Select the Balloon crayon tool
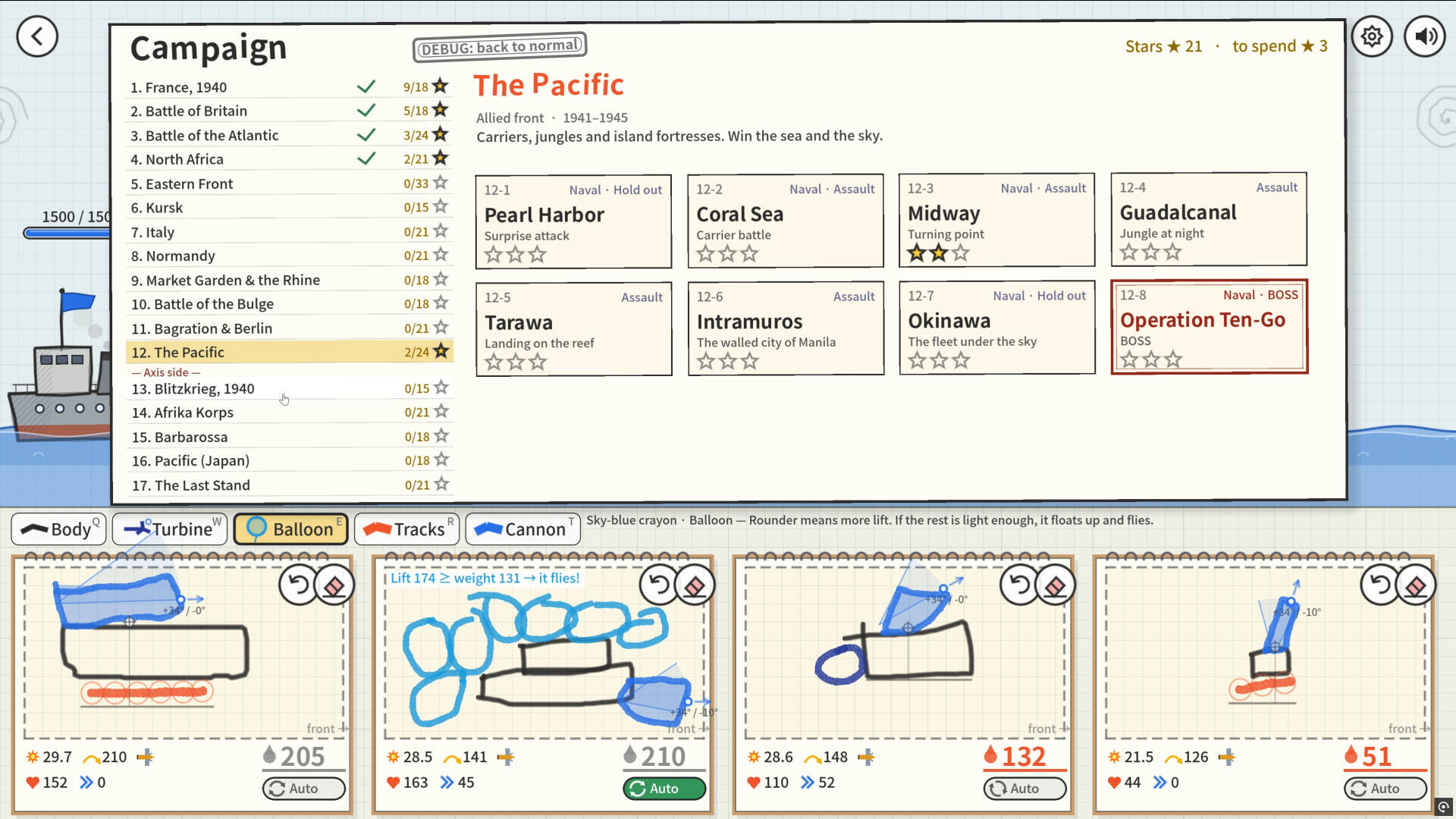The width and height of the screenshot is (1456, 819). pyautogui.click(x=290, y=529)
